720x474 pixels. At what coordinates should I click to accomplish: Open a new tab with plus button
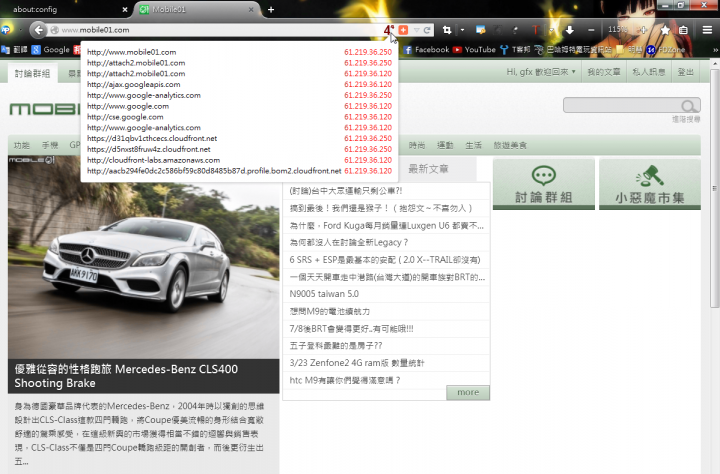tap(271, 9)
